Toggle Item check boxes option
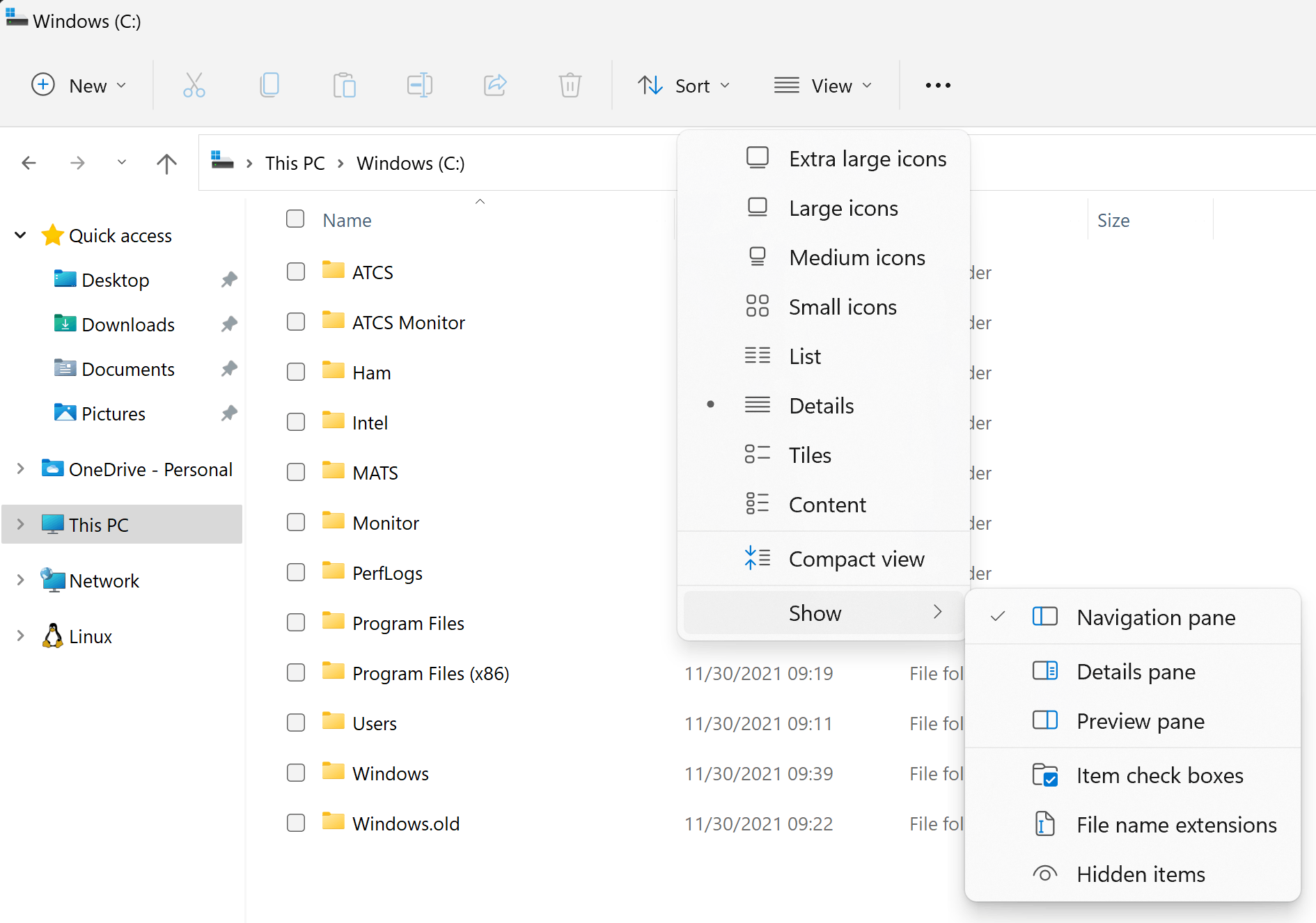Image resolution: width=1316 pixels, height=923 pixels. point(1133,775)
